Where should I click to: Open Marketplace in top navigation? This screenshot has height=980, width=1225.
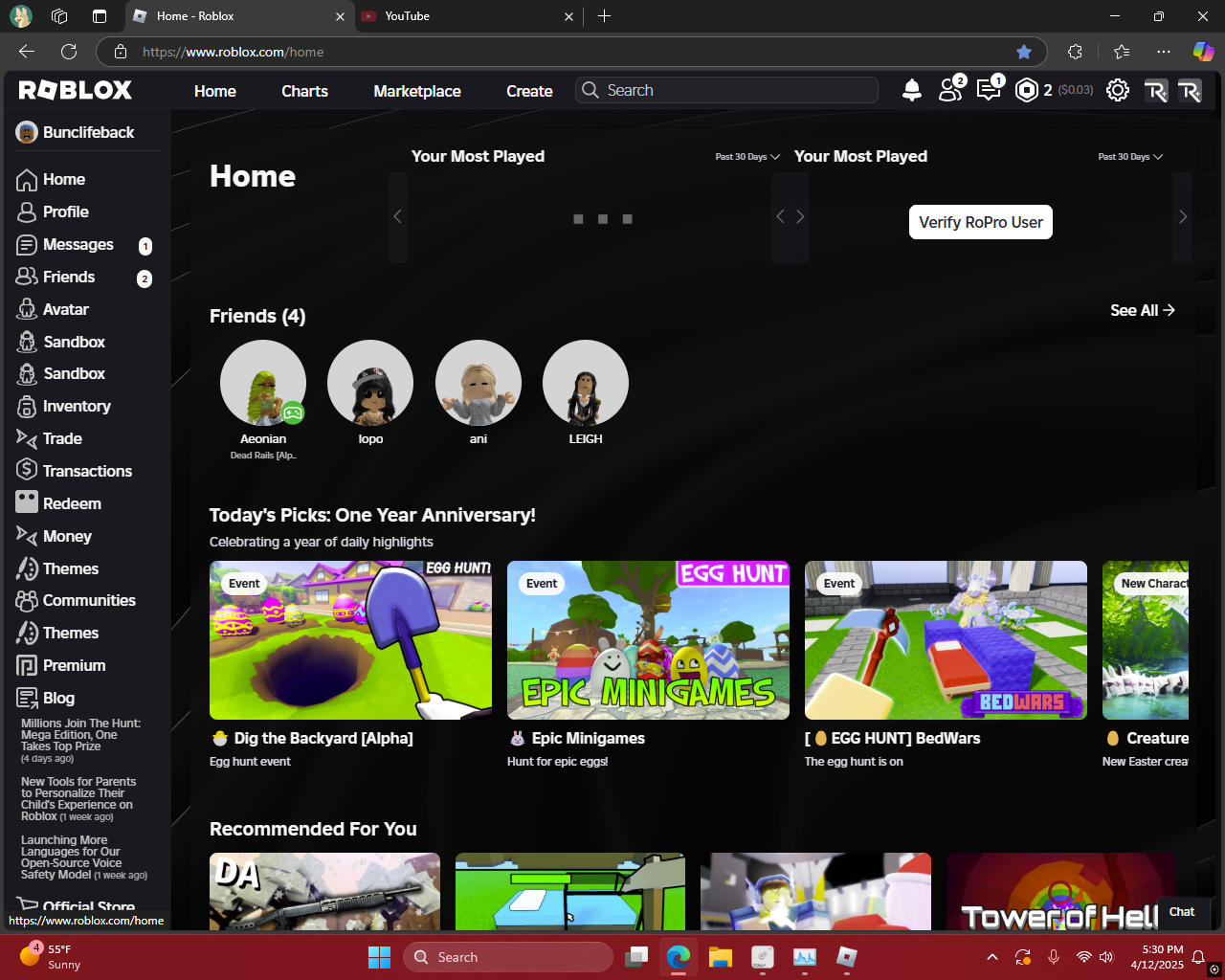(417, 91)
